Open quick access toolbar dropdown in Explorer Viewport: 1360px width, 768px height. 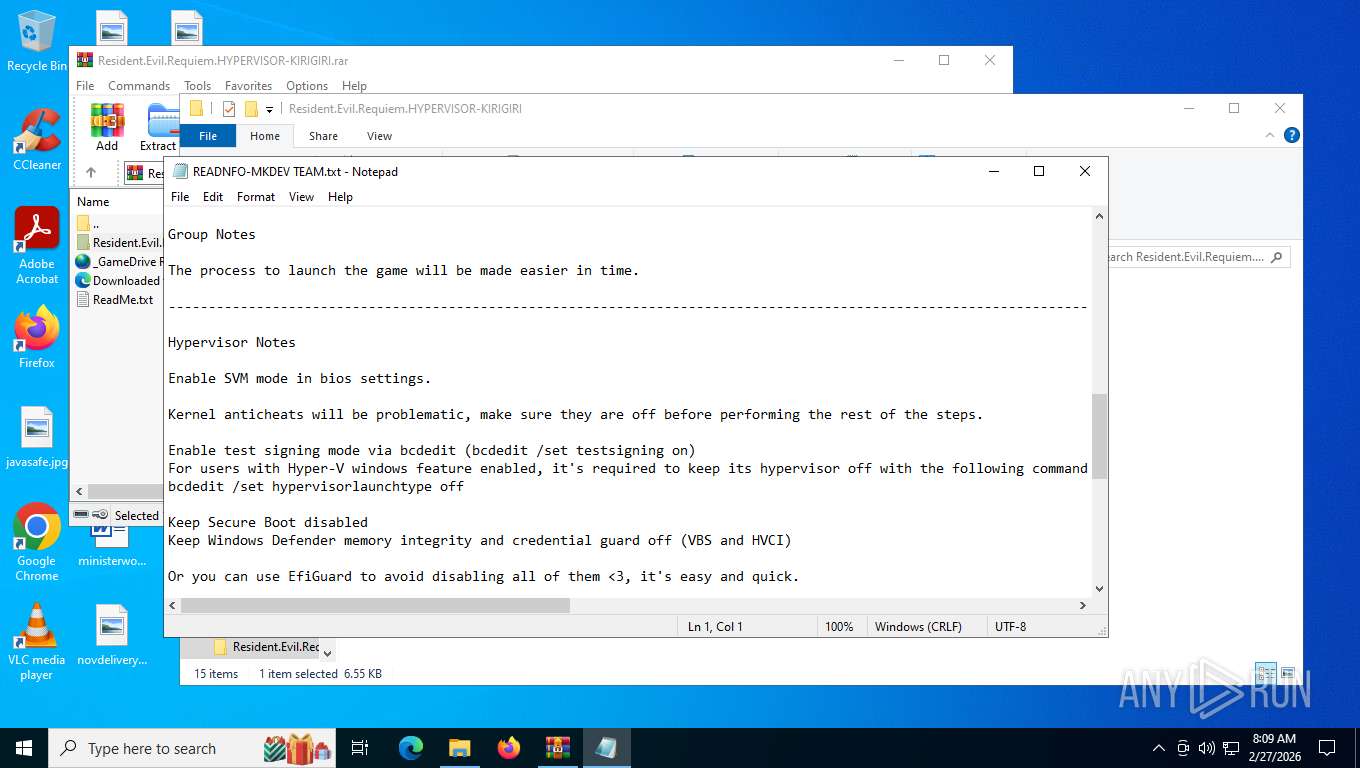269,109
